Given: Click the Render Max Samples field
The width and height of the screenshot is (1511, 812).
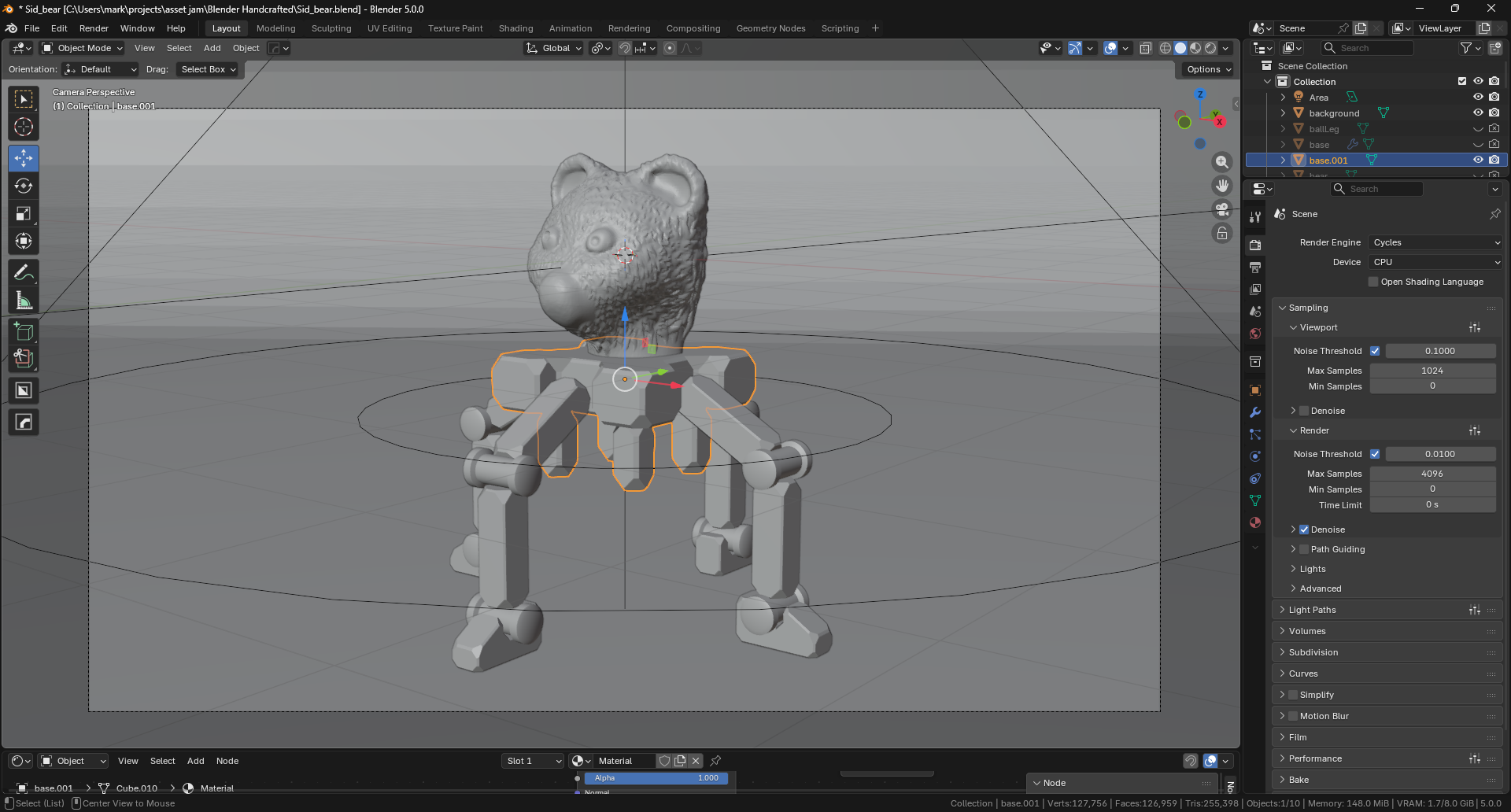Looking at the screenshot, I should pyautogui.click(x=1432, y=474).
